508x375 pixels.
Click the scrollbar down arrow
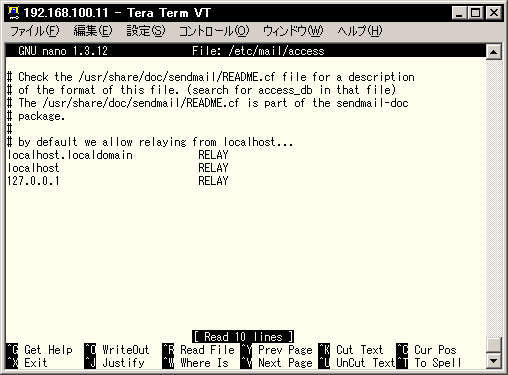point(493,360)
